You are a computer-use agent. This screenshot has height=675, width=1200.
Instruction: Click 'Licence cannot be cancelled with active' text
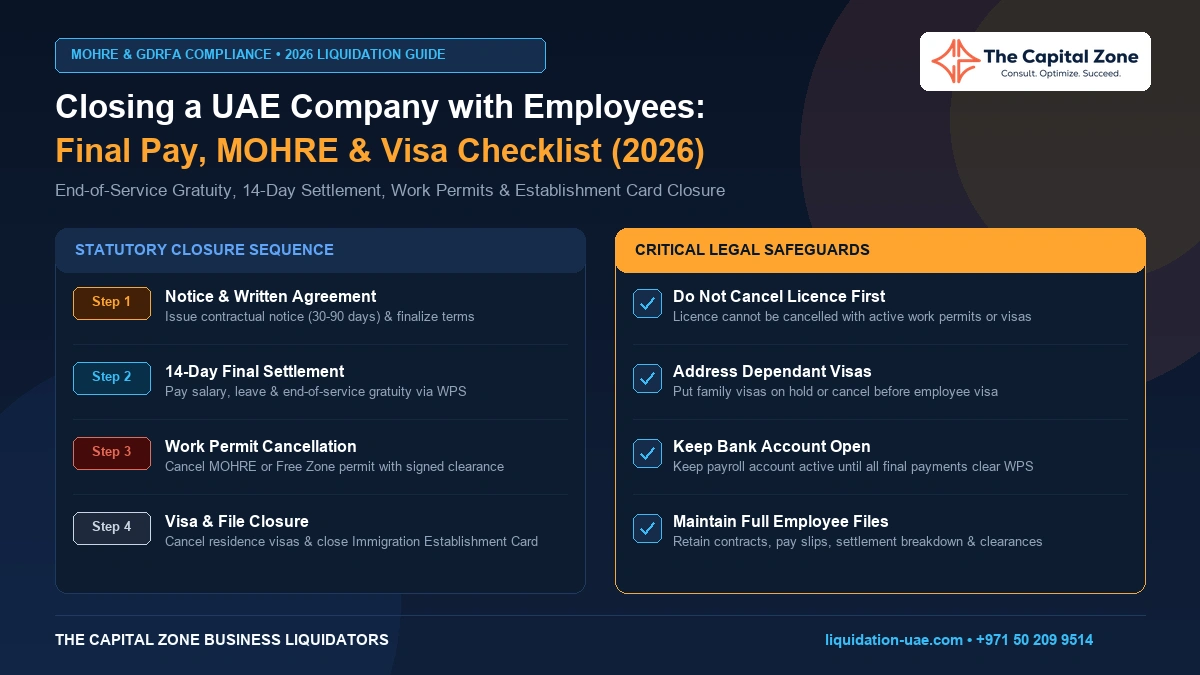point(783,317)
